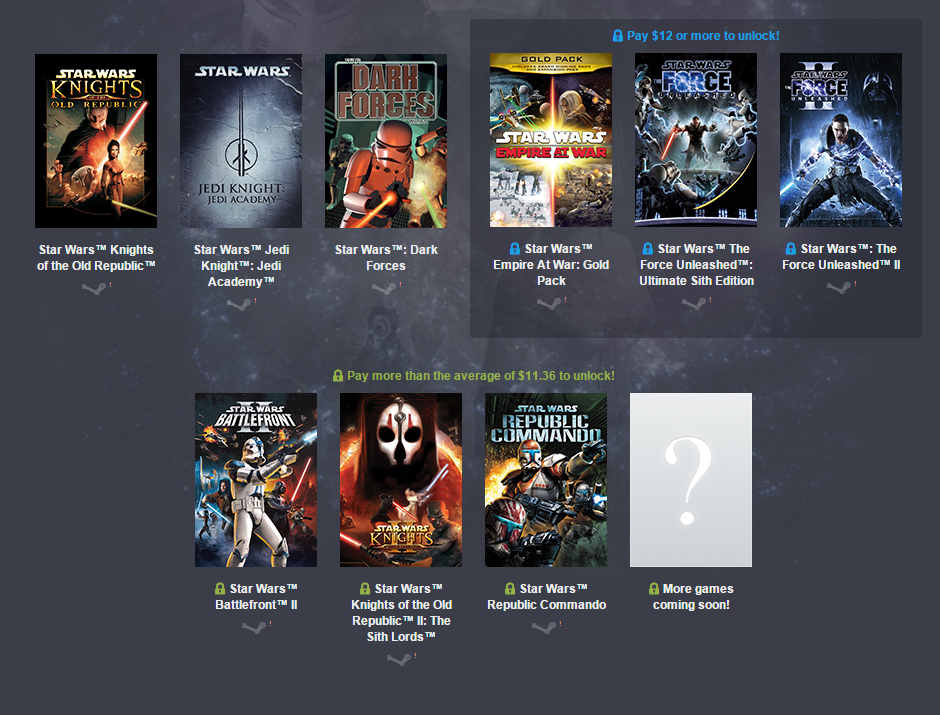
Task: Click Steam icon under The Force Unleashed II
Action: coord(839,288)
